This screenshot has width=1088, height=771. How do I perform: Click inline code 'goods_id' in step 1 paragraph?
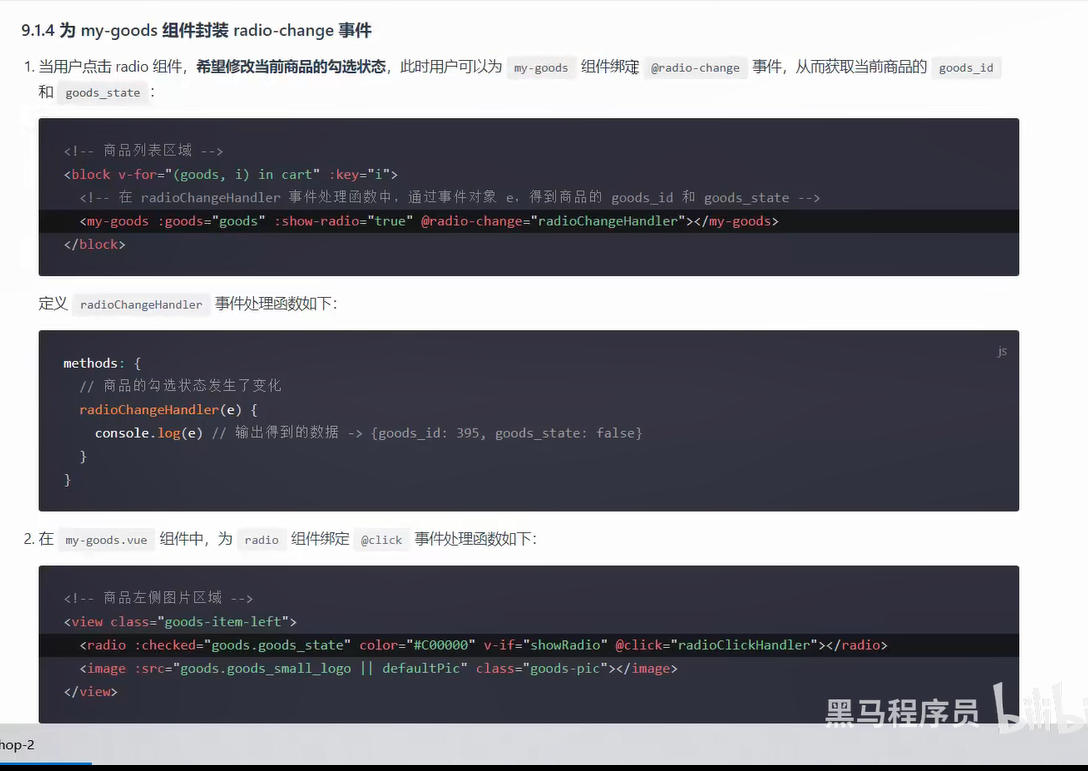point(966,67)
